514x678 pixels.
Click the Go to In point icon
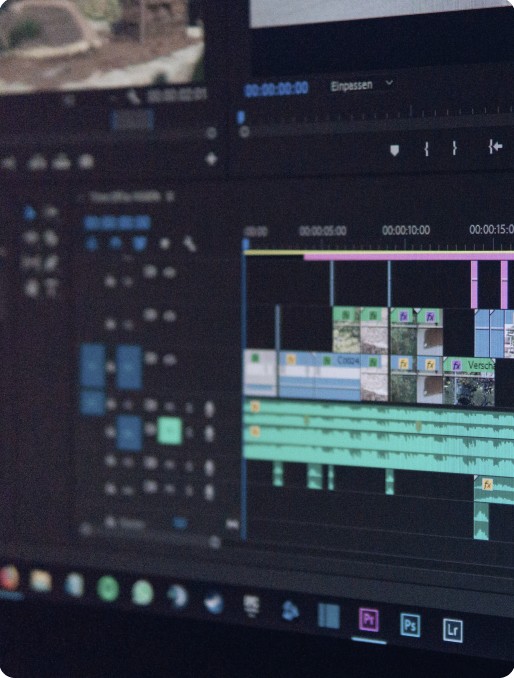coord(495,147)
